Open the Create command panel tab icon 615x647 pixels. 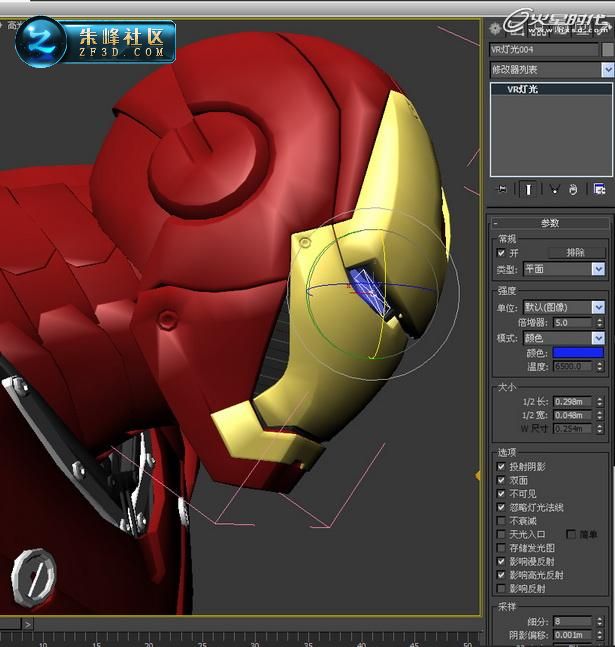(x=494, y=29)
